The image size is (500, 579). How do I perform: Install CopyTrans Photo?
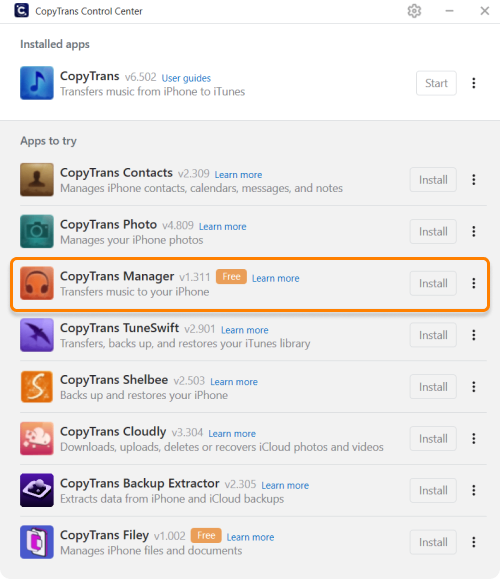pos(433,232)
